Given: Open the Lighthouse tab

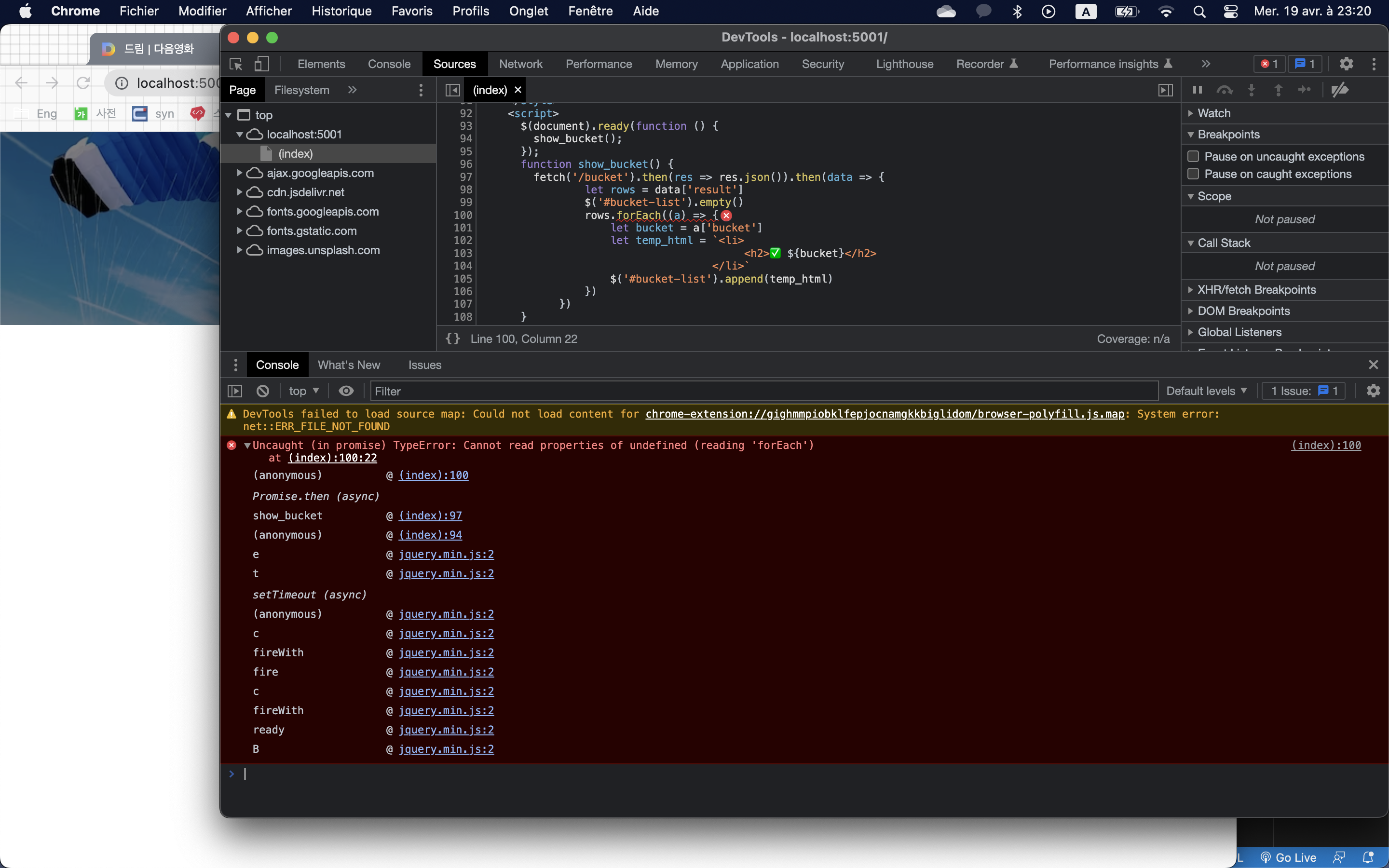Looking at the screenshot, I should tap(905, 64).
